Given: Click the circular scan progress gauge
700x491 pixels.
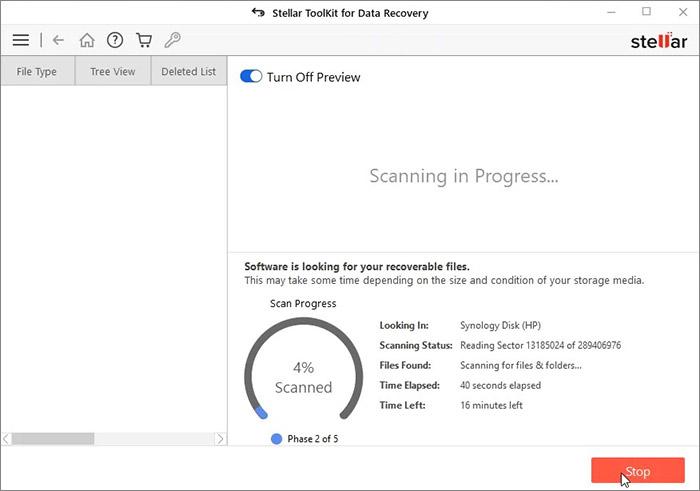Looking at the screenshot, I should pyautogui.click(x=302, y=375).
